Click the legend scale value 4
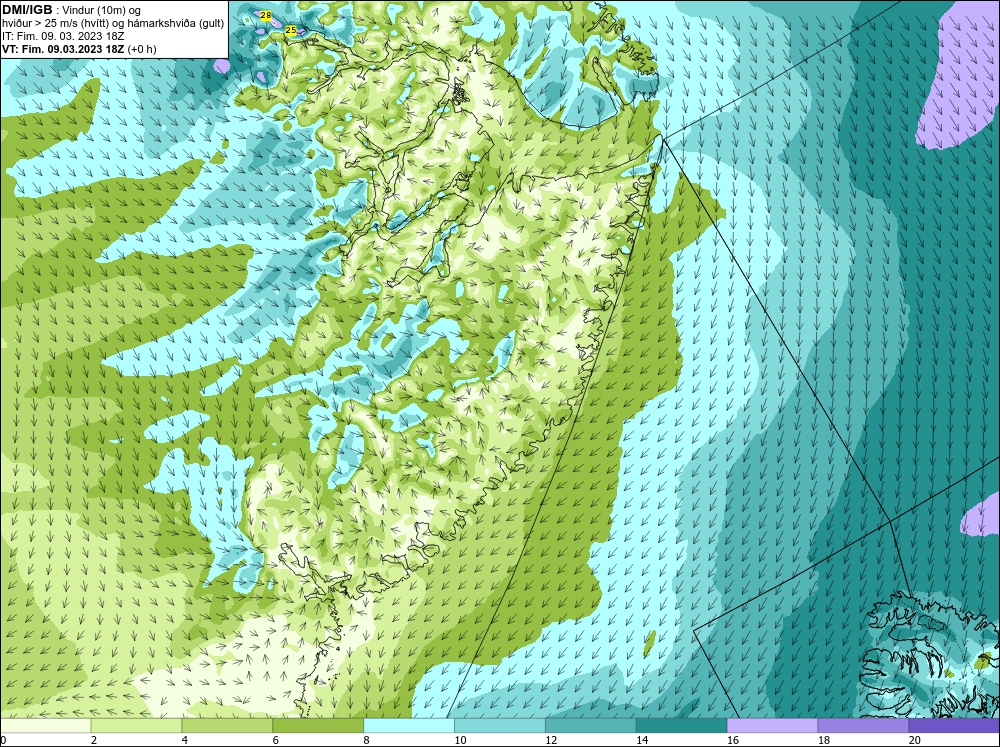 185,740
